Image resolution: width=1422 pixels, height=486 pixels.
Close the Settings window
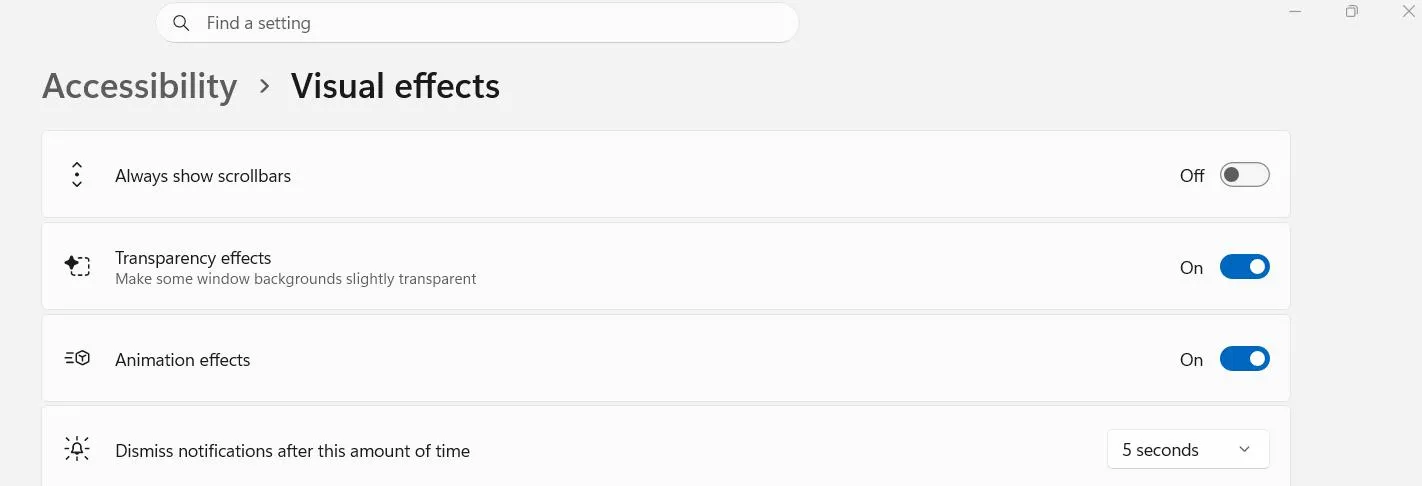1409,11
